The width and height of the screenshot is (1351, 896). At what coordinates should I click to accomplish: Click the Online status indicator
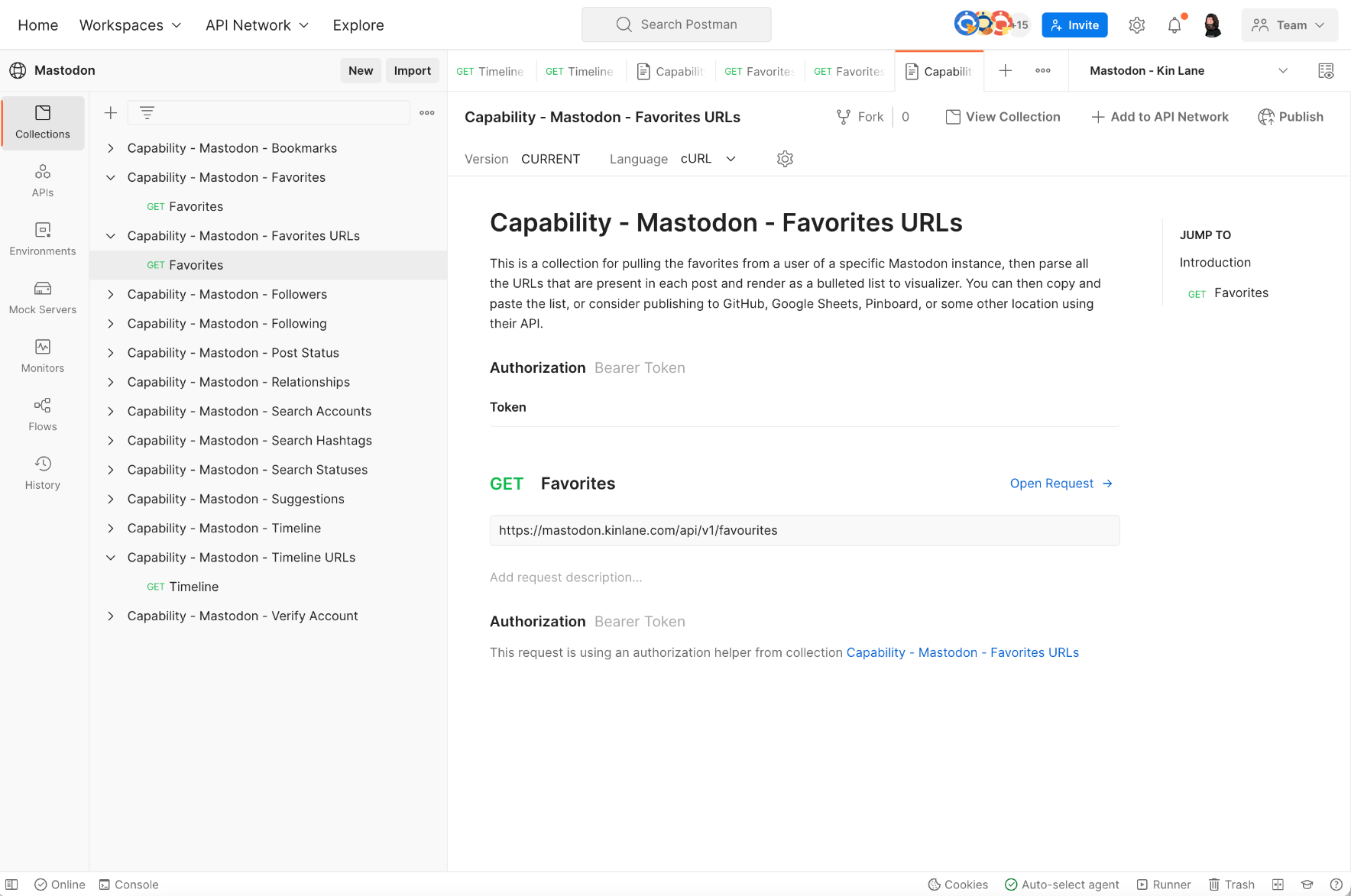point(60,885)
